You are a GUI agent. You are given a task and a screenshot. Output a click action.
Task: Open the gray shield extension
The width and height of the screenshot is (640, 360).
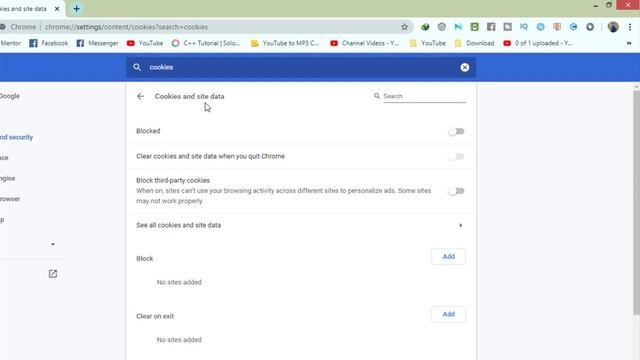pos(442,27)
